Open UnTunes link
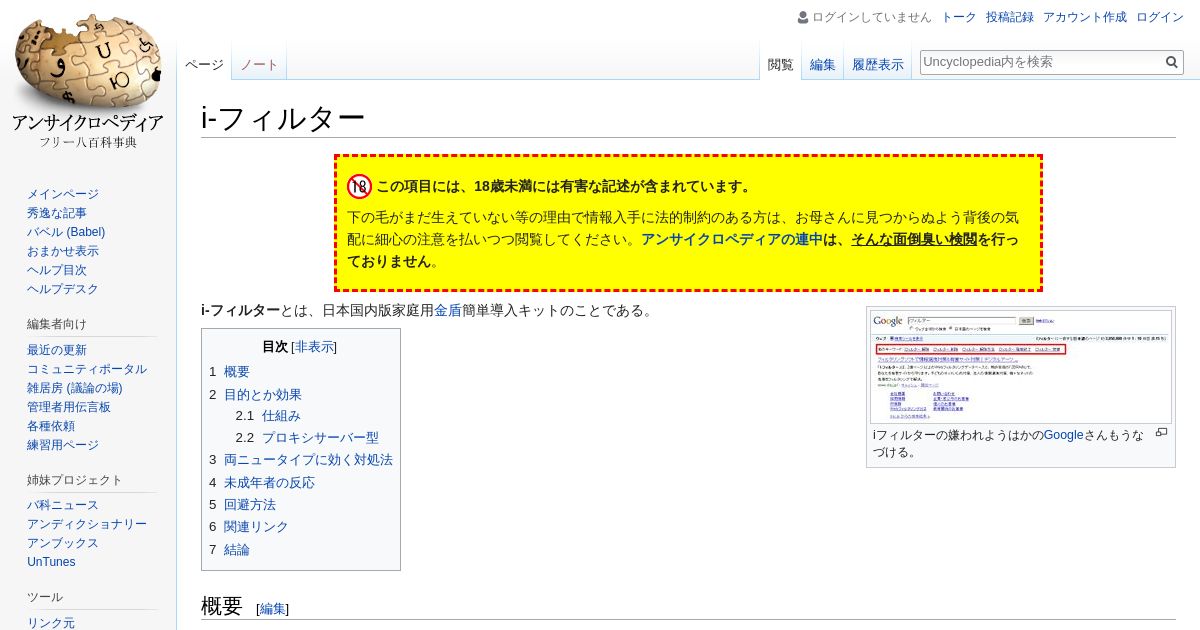Image resolution: width=1200 pixels, height=630 pixels. 51,562
